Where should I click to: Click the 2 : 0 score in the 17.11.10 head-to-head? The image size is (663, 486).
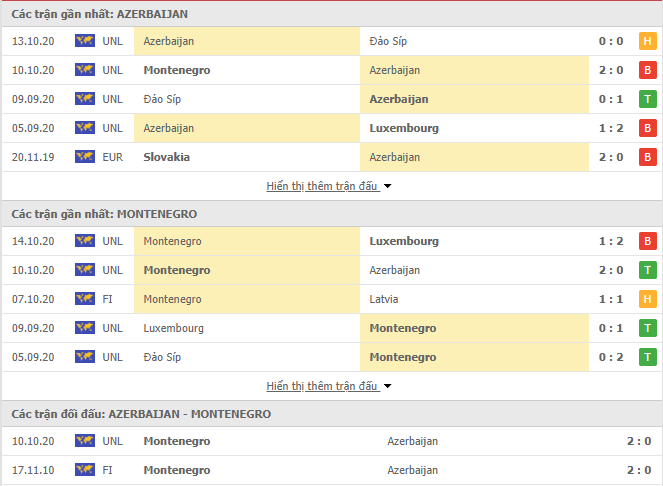pyautogui.click(x=639, y=470)
